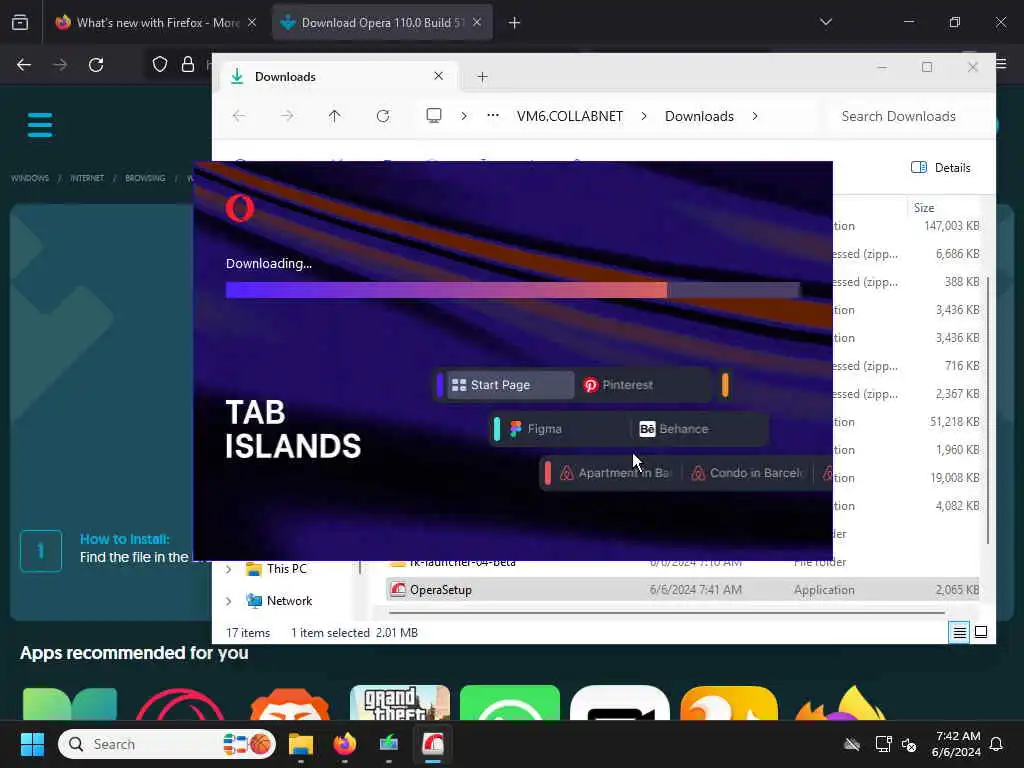Expand the This PC tree node
The image size is (1024, 768).
click(229, 569)
